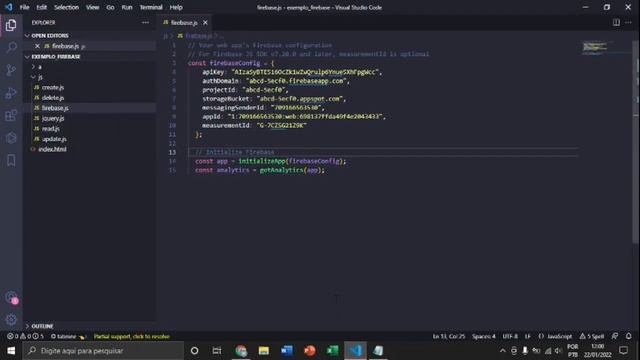Open Task View on the taskbar
Image resolution: width=640 pixels, height=360 pixels.
pos(217,351)
